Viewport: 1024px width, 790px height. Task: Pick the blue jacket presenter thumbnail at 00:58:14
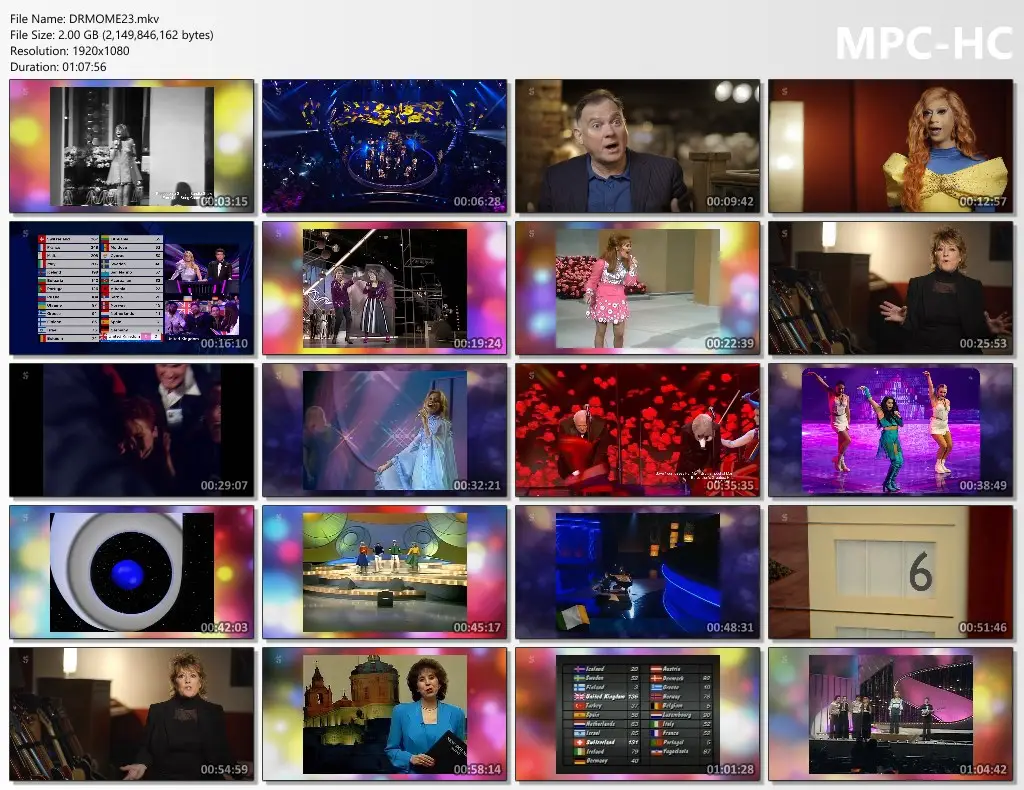click(385, 714)
